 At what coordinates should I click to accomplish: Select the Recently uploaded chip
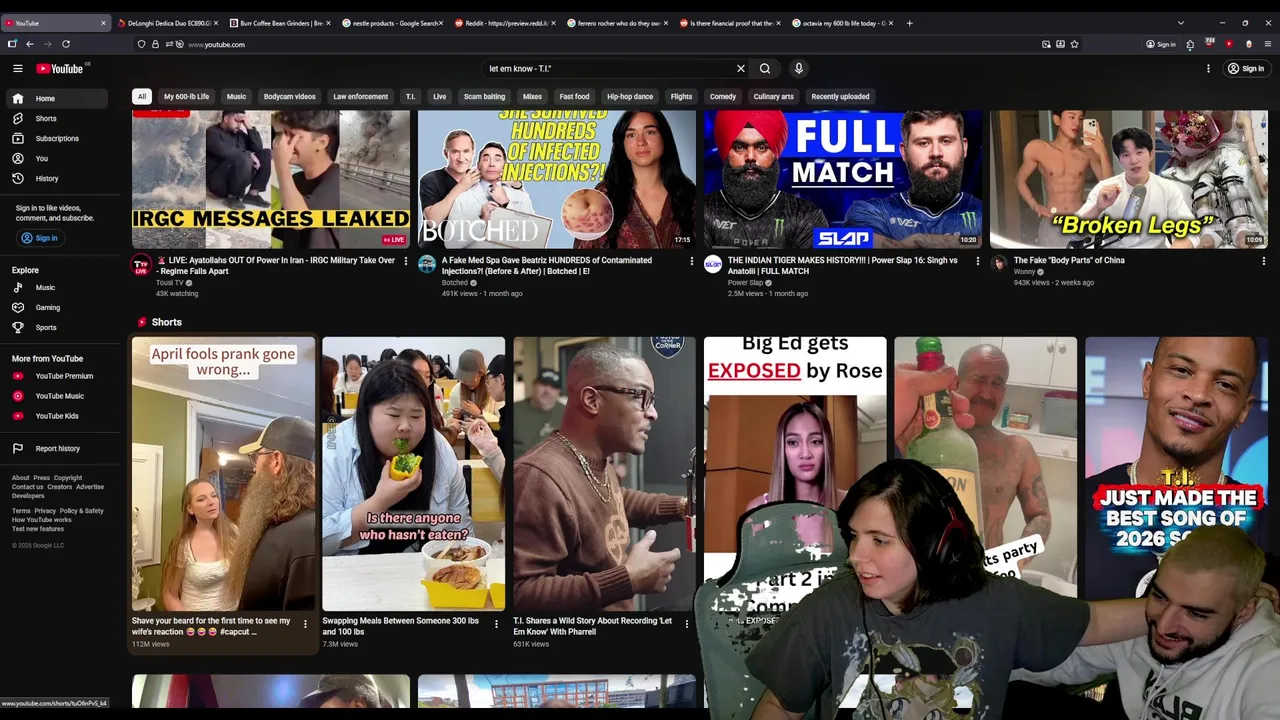(x=840, y=97)
